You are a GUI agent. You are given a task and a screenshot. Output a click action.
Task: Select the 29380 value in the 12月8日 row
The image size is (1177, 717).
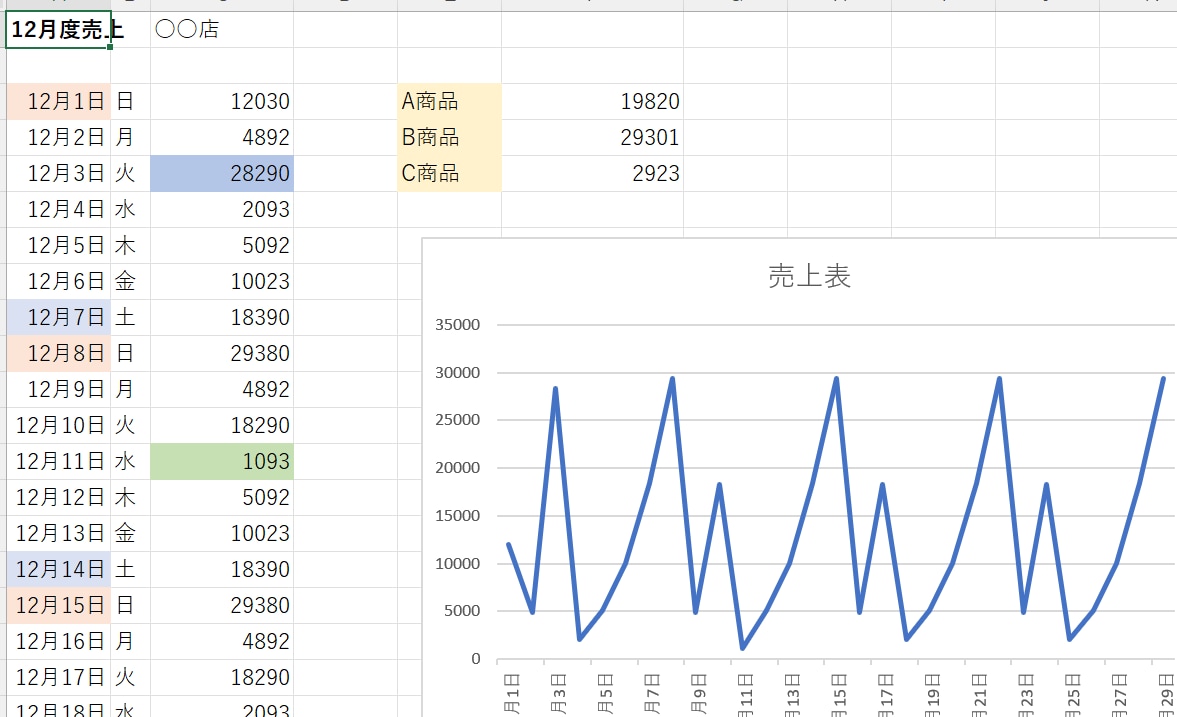click(221, 354)
